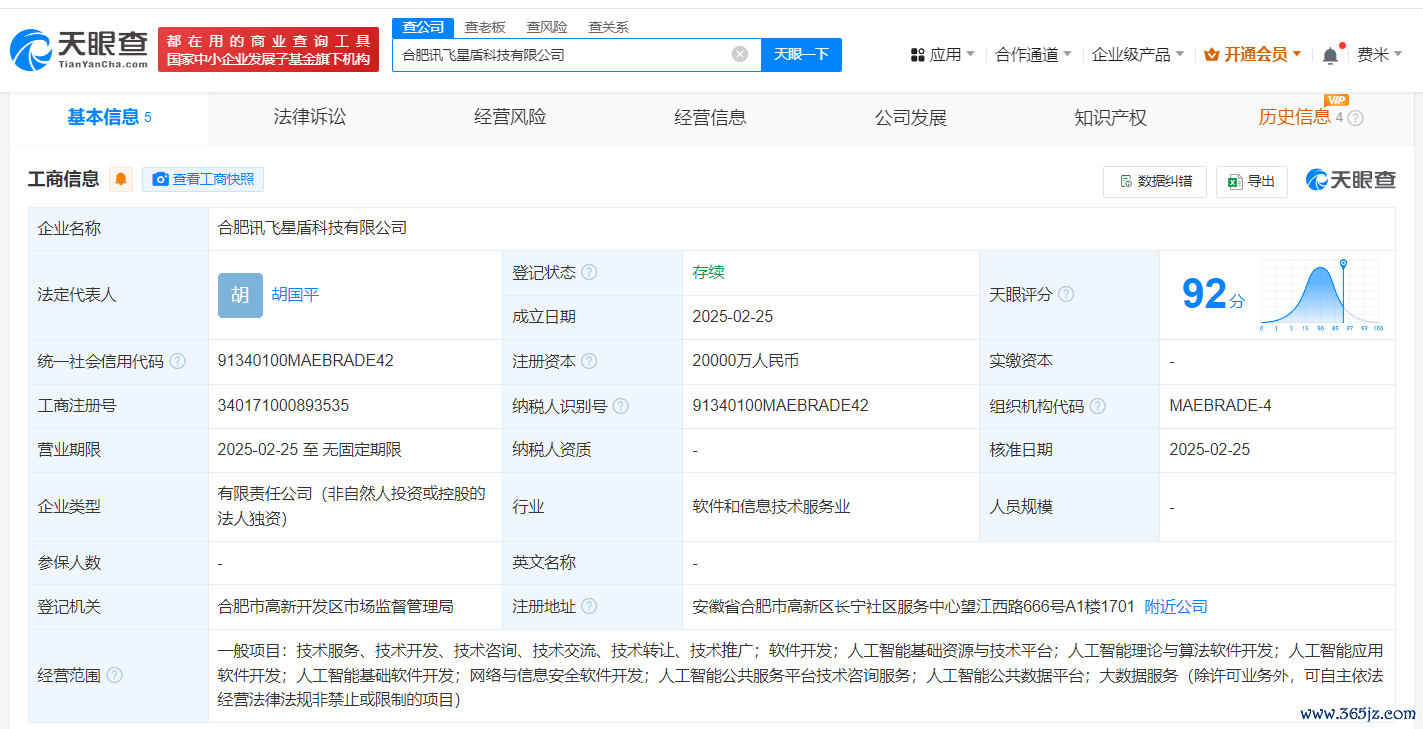Click help icon beside 登记状态

589,272
